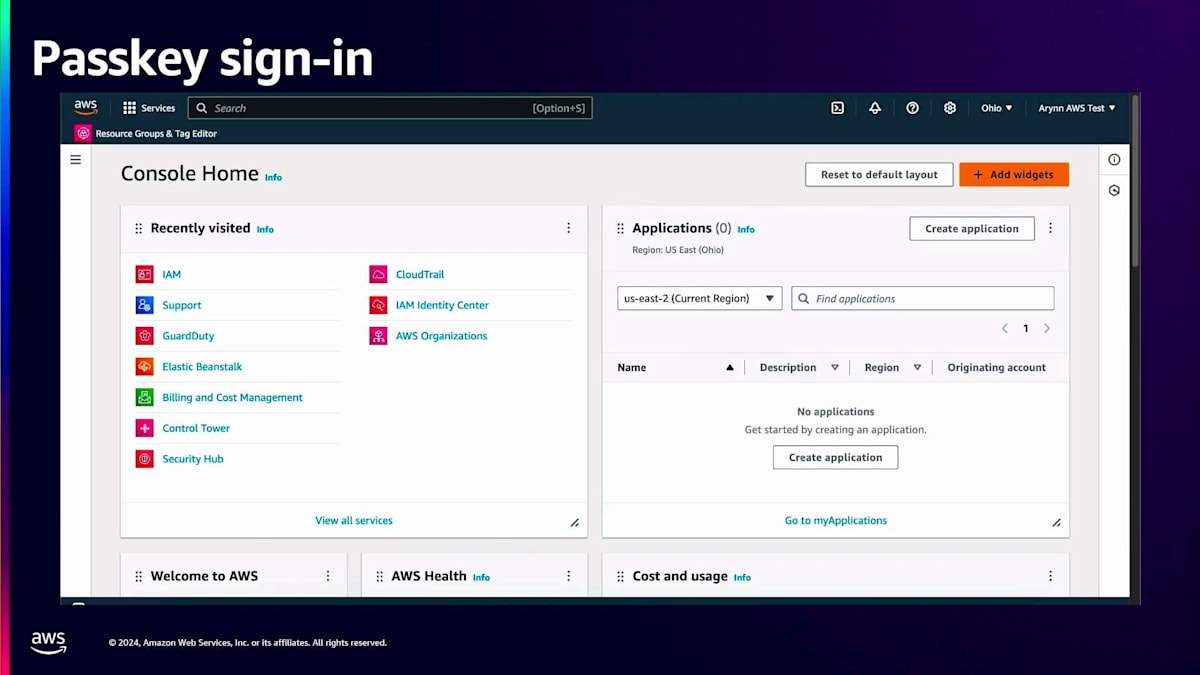Screen dimensions: 1200x675
Task: Open Welcome to AWS widget options menu
Action: click(x=327, y=576)
